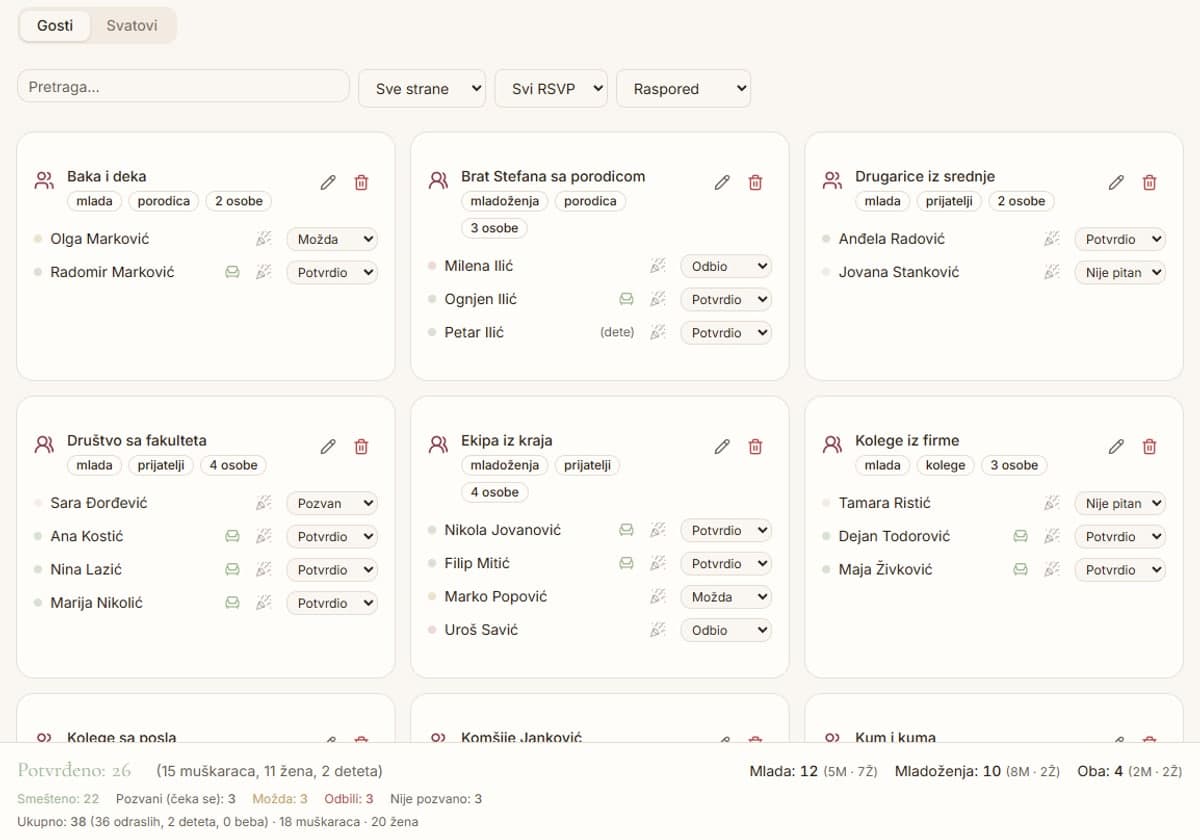This screenshot has width=1200, height=840.
Task: Edit the Baka i deka group
Action: (x=328, y=182)
